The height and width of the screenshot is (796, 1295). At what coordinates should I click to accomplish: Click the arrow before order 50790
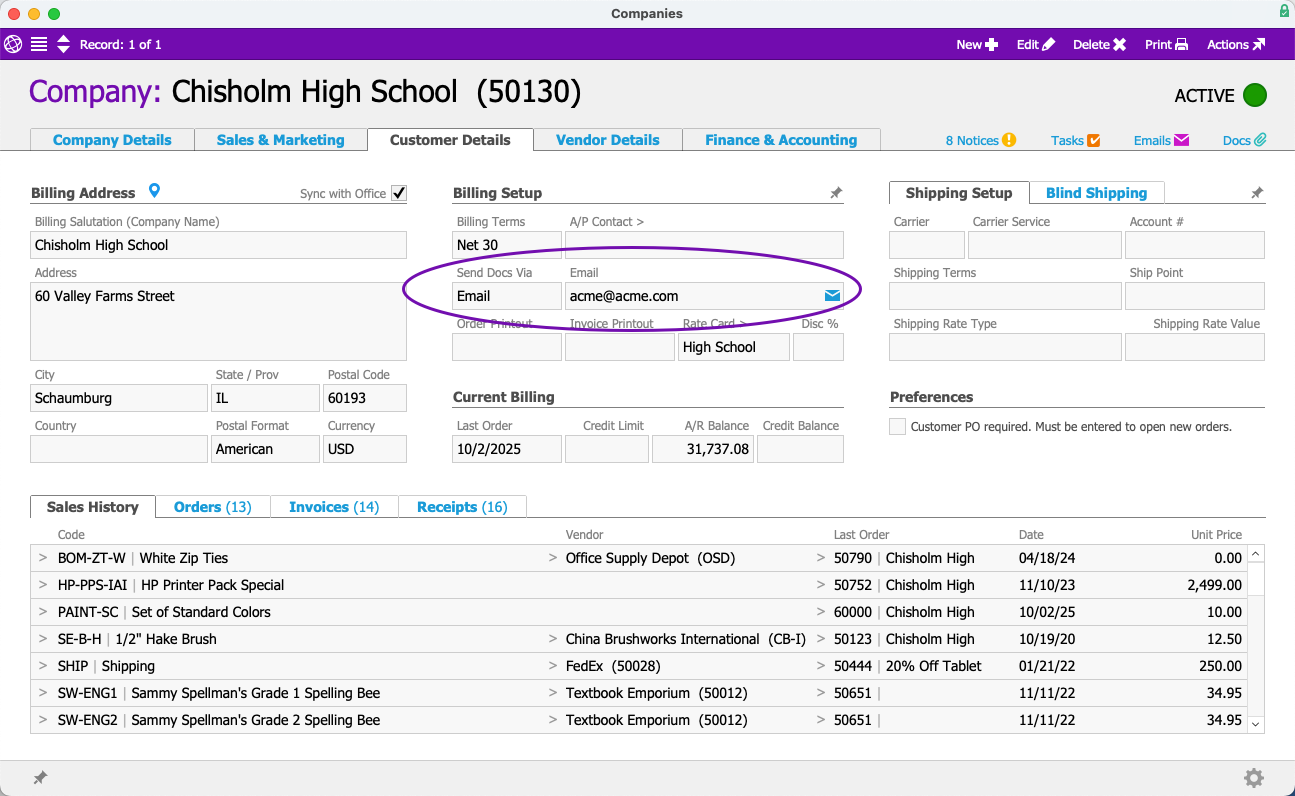[x=821, y=558]
